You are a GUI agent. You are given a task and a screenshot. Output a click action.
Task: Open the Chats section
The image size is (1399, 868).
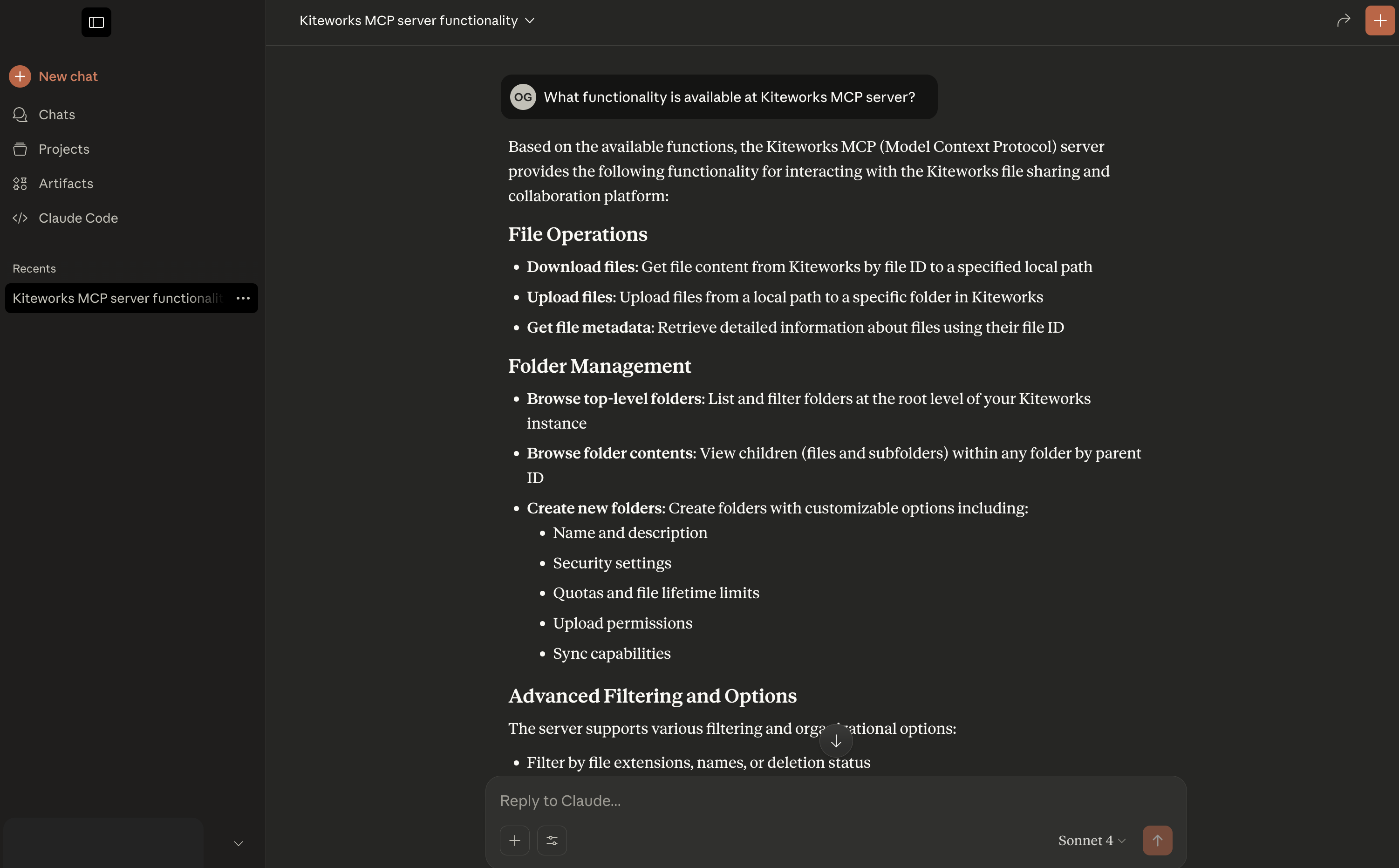(56, 115)
